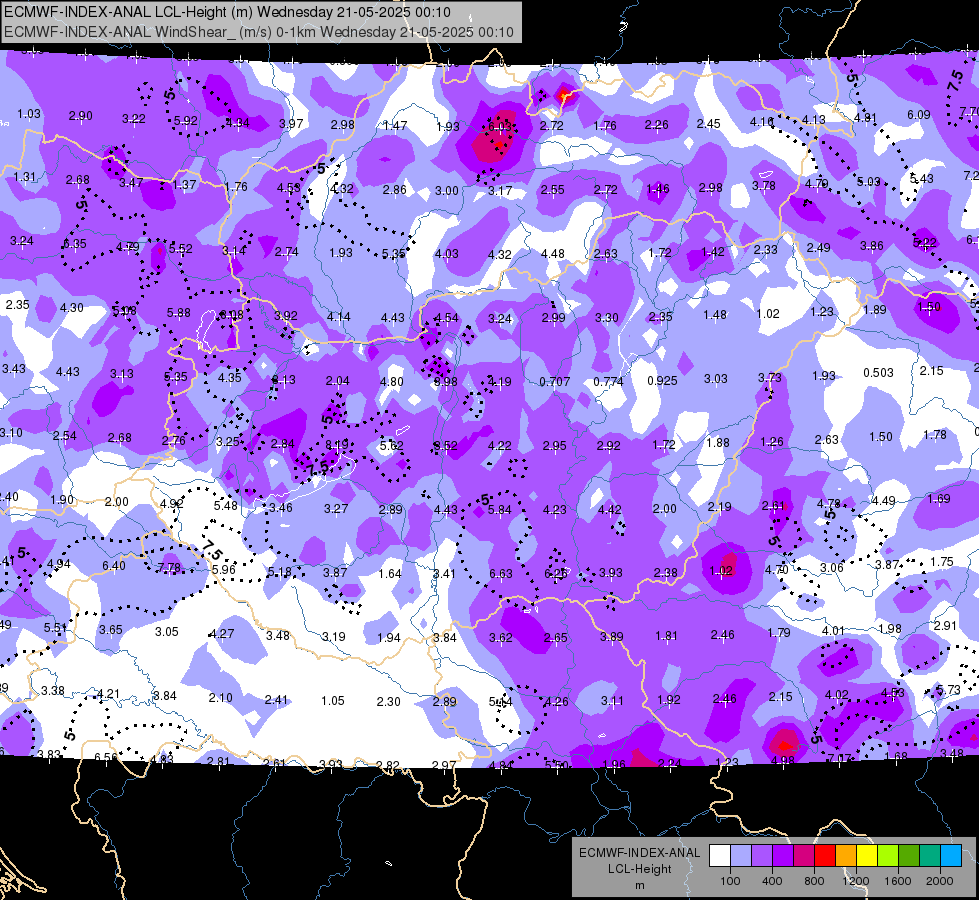The height and width of the screenshot is (900, 979).
Task: Click the wind shear value 1.05
Action: click(x=333, y=701)
